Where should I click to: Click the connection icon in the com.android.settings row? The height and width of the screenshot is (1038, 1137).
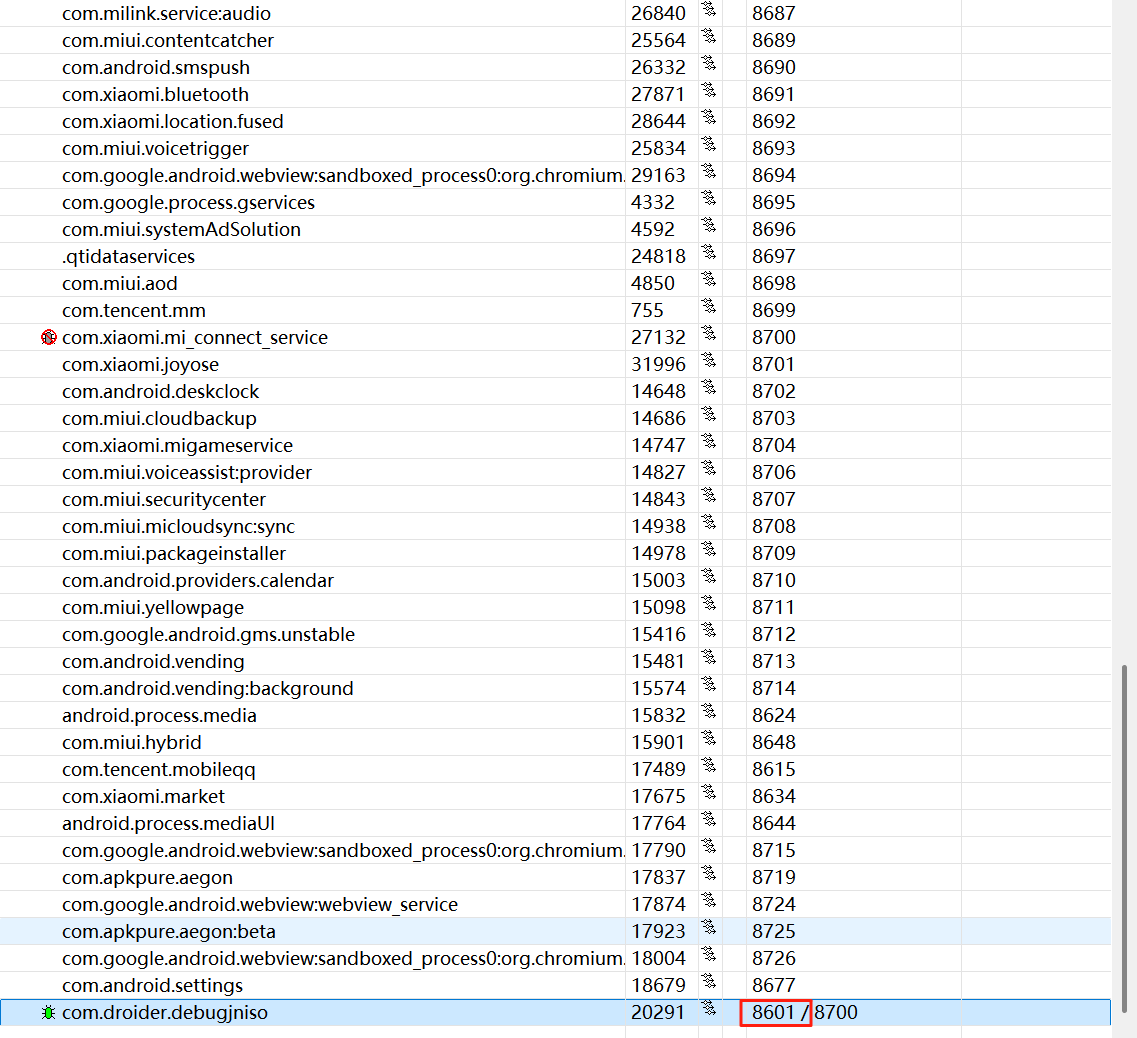coord(709,982)
